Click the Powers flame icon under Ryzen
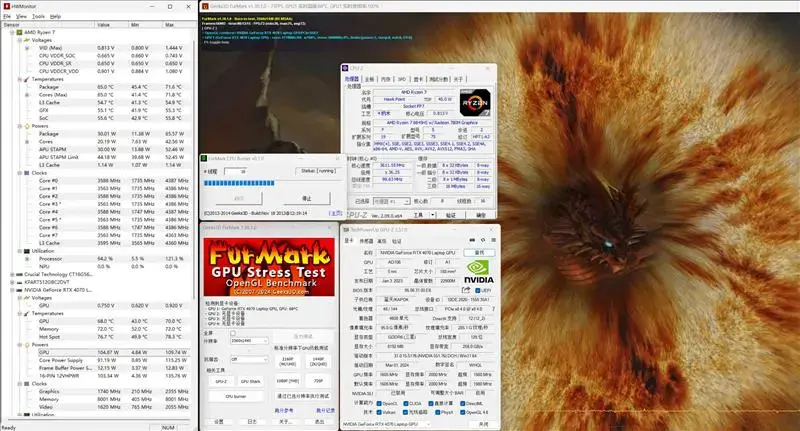The height and width of the screenshot is (431, 800). tap(27, 126)
